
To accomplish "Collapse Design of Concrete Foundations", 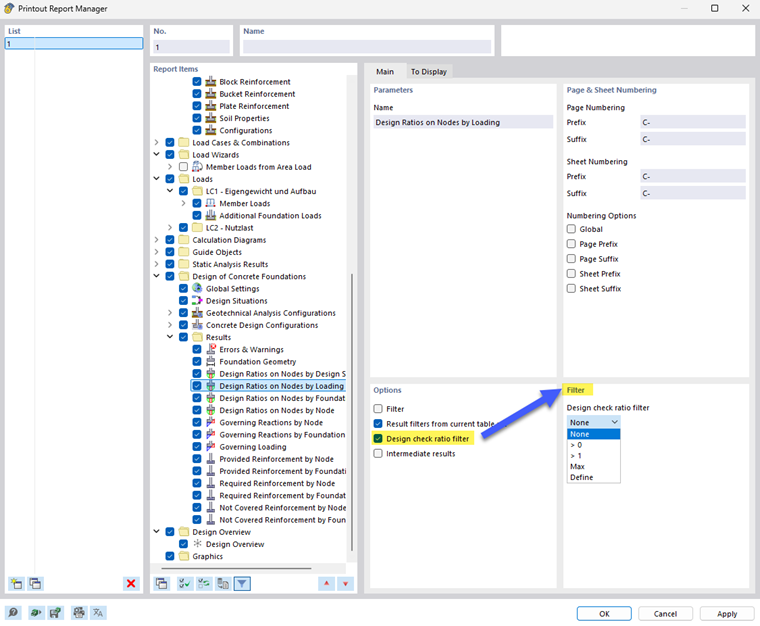I will [156, 276].
